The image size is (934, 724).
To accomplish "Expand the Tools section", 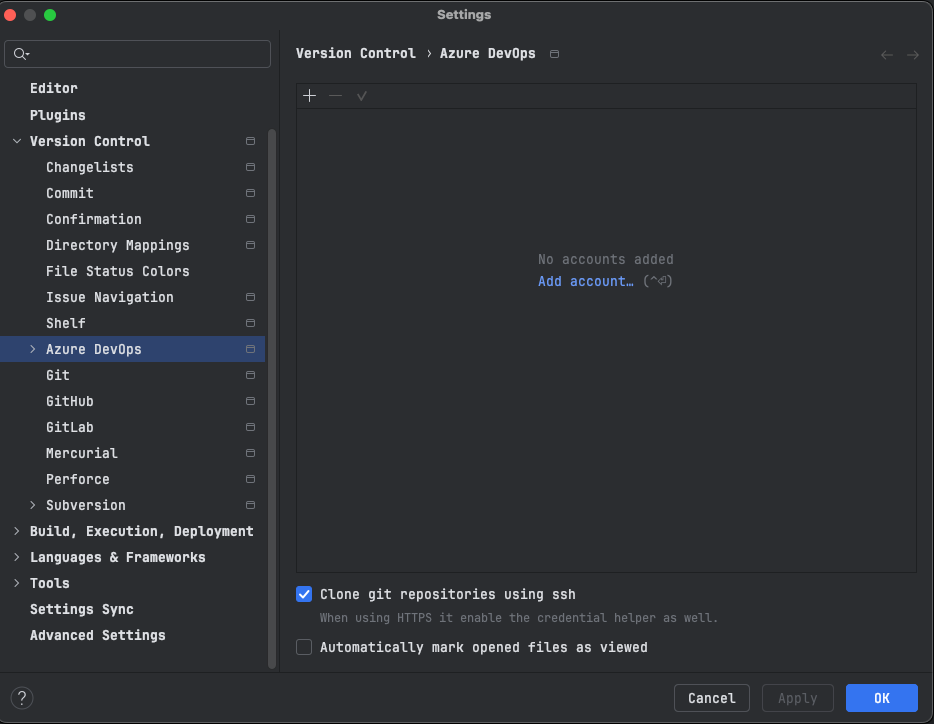I will pyautogui.click(x=17, y=583).
